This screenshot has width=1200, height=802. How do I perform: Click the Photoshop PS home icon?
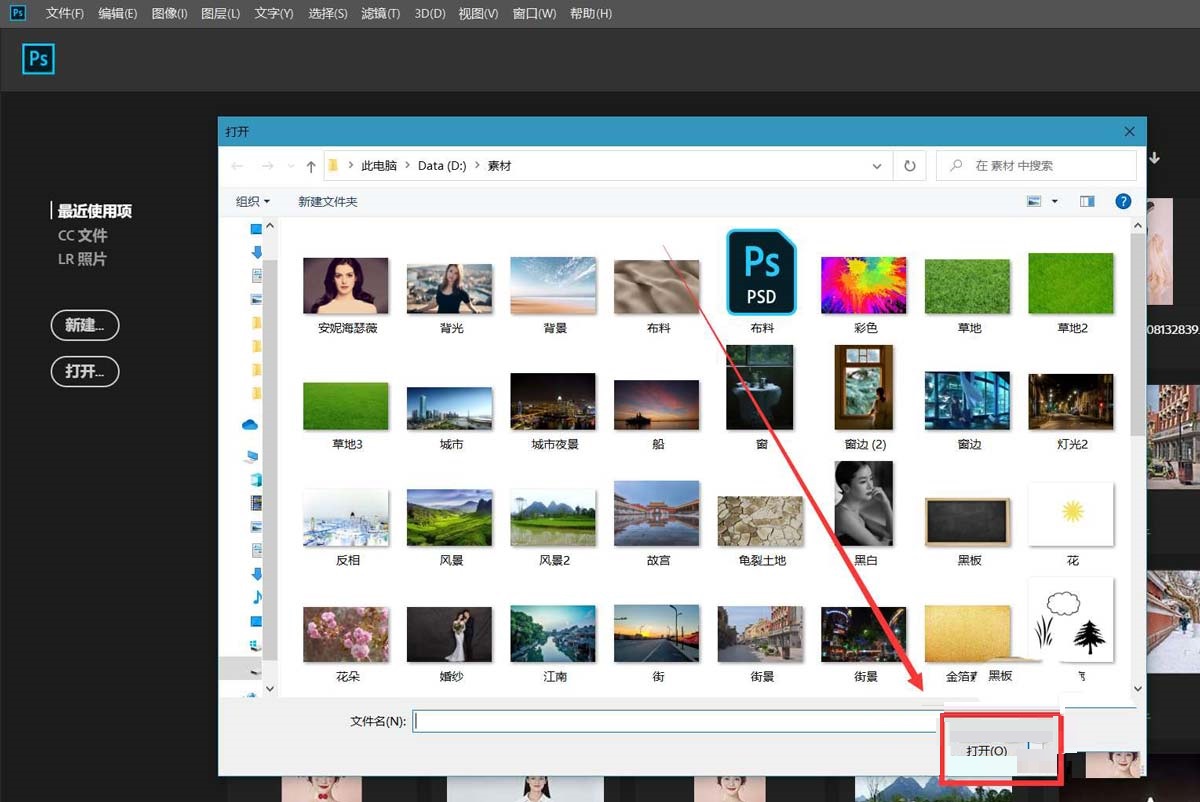pyautogui.click(x=38, y=59)
